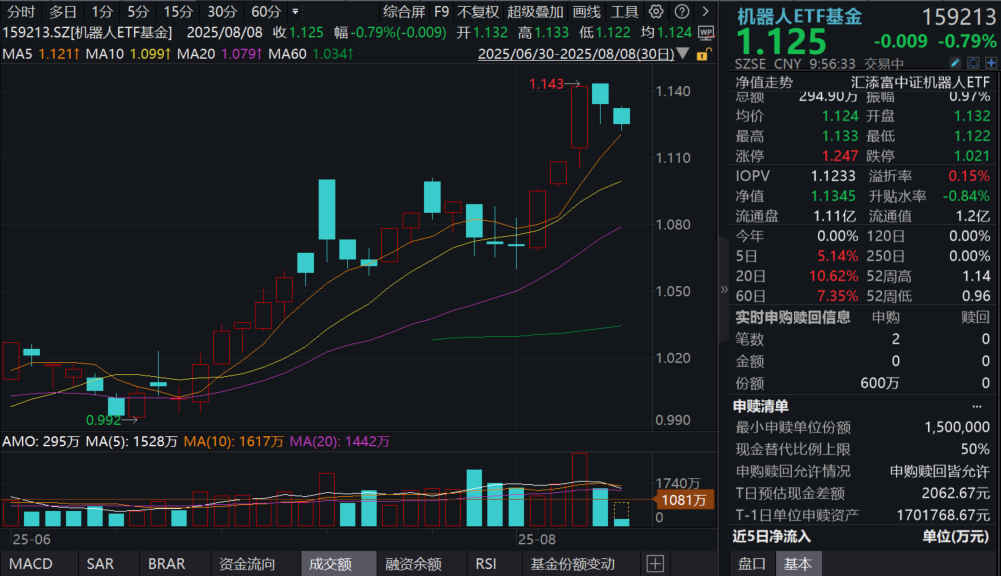Image resolution: width=1001 pixels, height=576 pixels.
Task: Expand toolbar overflow arrow after help icon
Action: [x=703, y=12]
